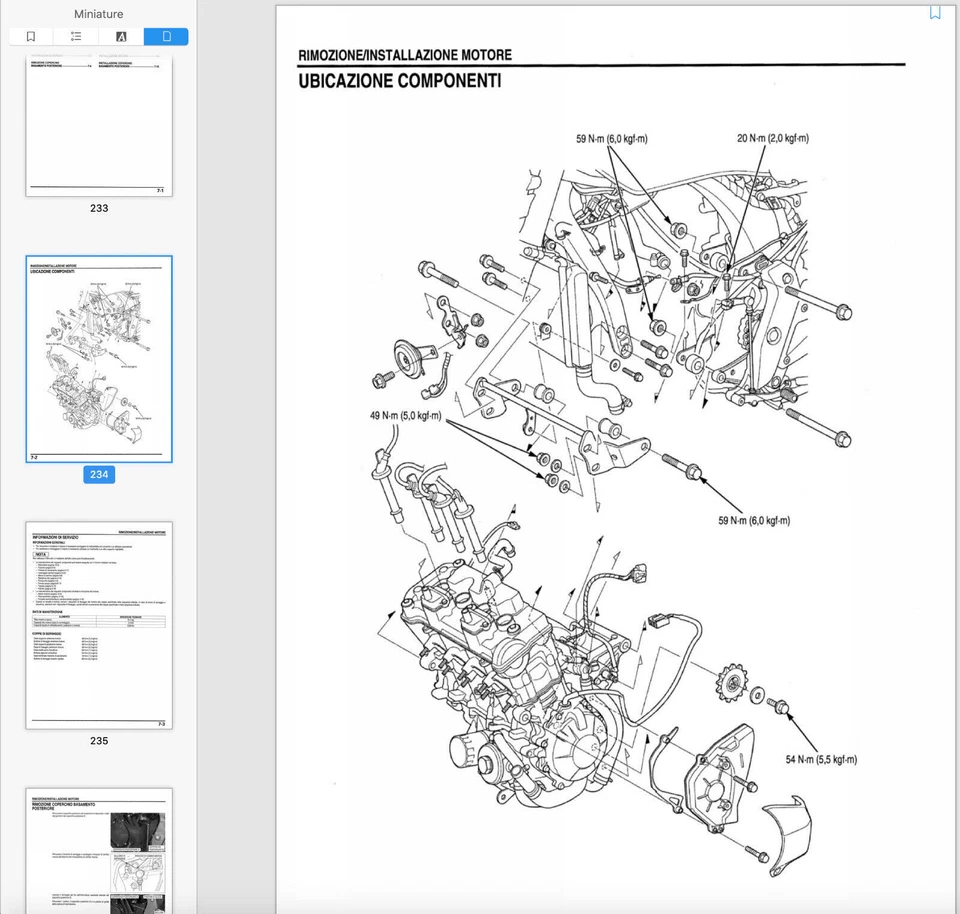960x914 pixels.
Task: Click the page number label 233
Action: pyautogui.click(x=98, y=208)
